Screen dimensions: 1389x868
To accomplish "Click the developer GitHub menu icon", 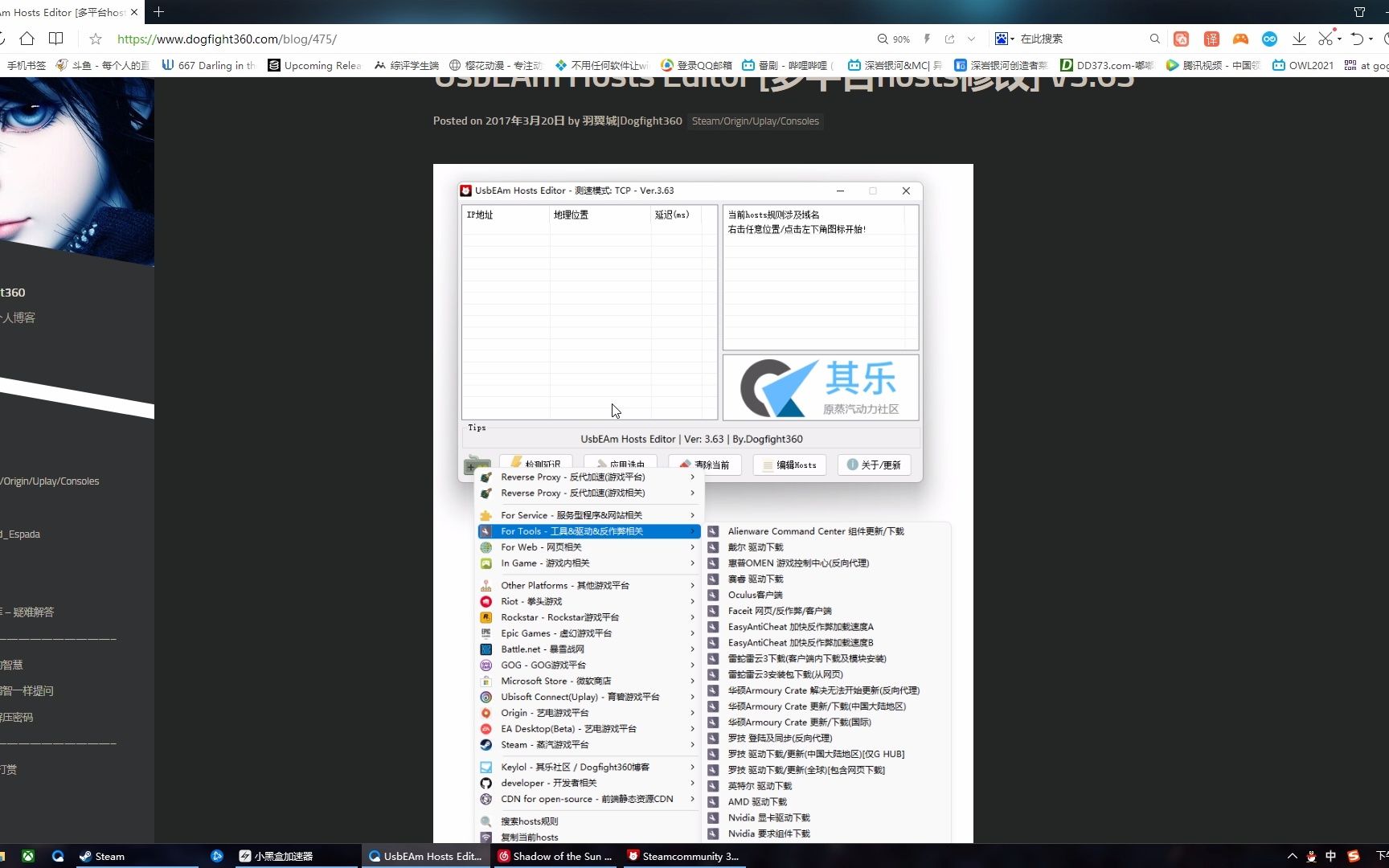I will (x=486, y=784).
